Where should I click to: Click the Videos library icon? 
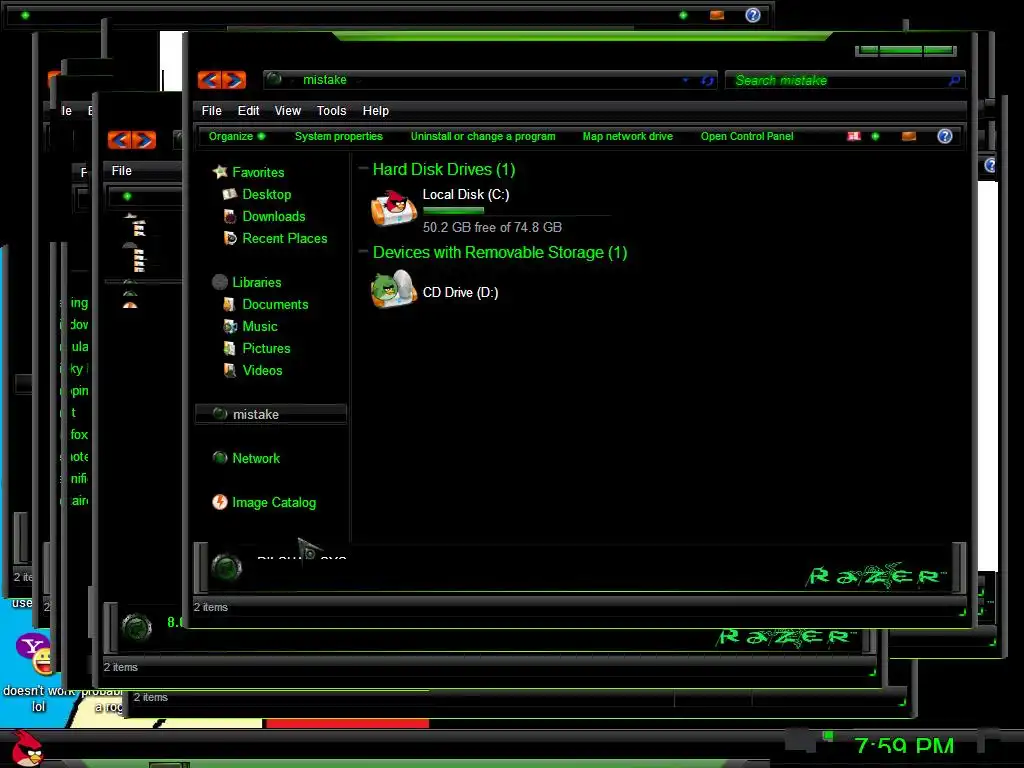click(x=229, y=370)
